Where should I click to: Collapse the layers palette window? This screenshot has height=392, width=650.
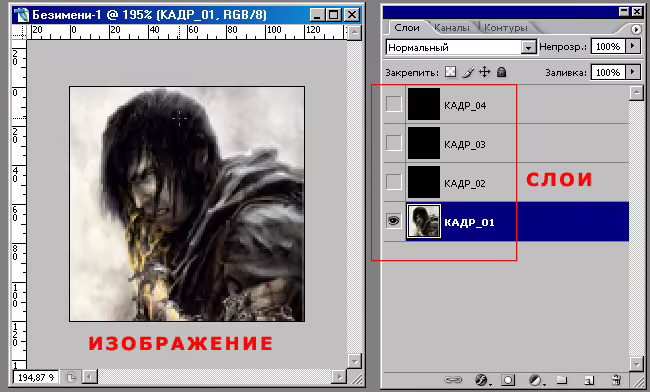[623, 12]
